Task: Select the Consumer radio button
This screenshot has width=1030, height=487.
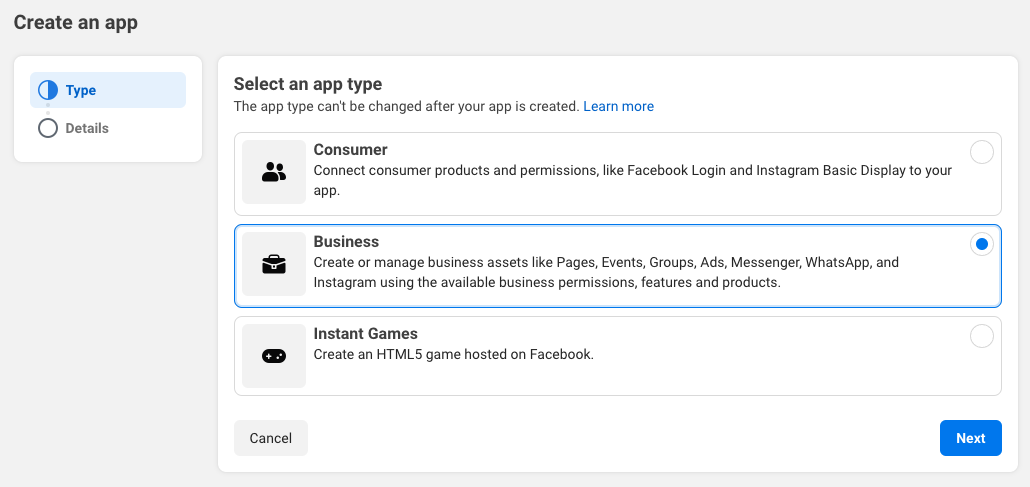Action: point(981,152)
